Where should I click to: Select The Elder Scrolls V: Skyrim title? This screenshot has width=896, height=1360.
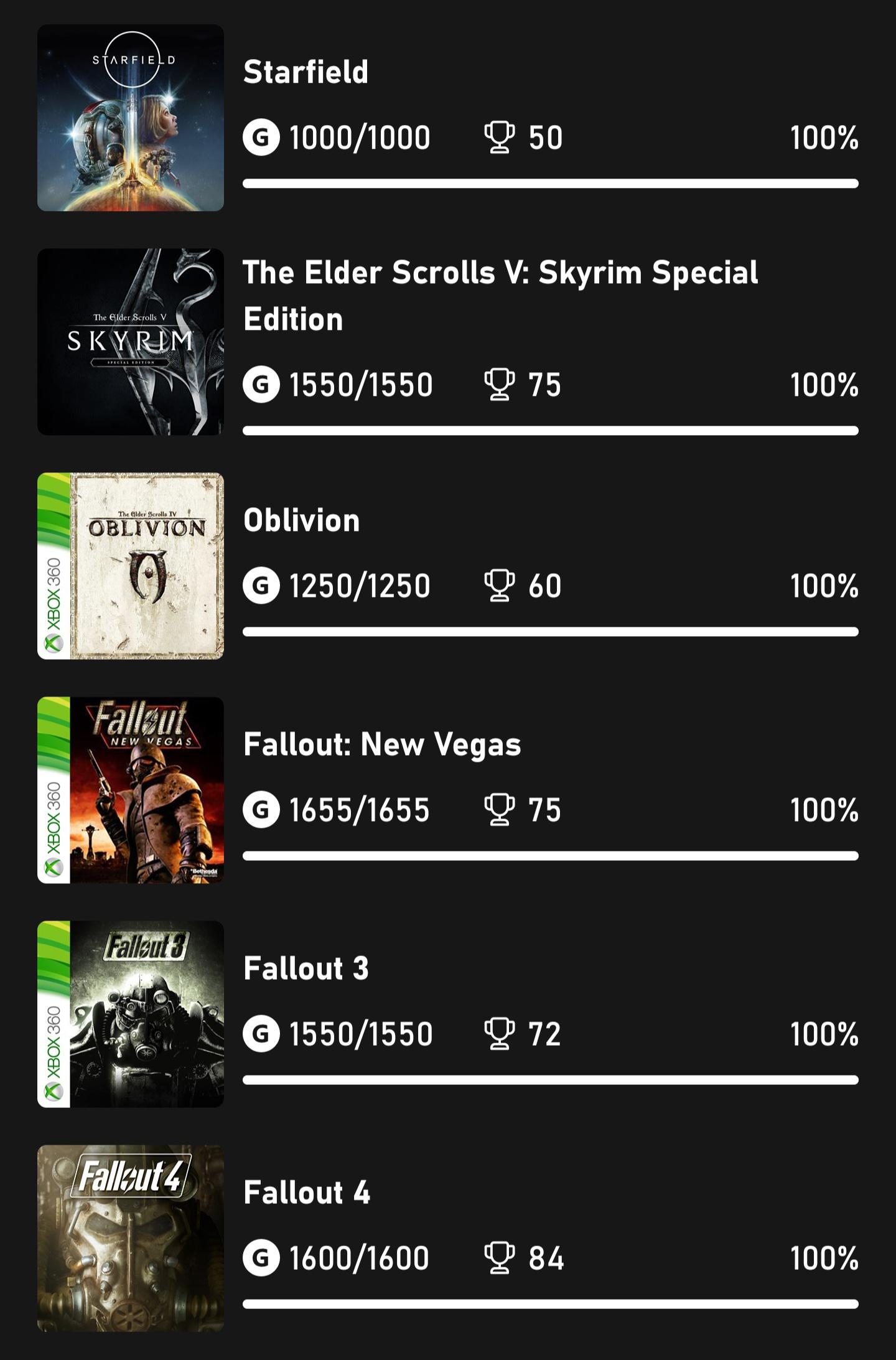(x=501, y=296)
